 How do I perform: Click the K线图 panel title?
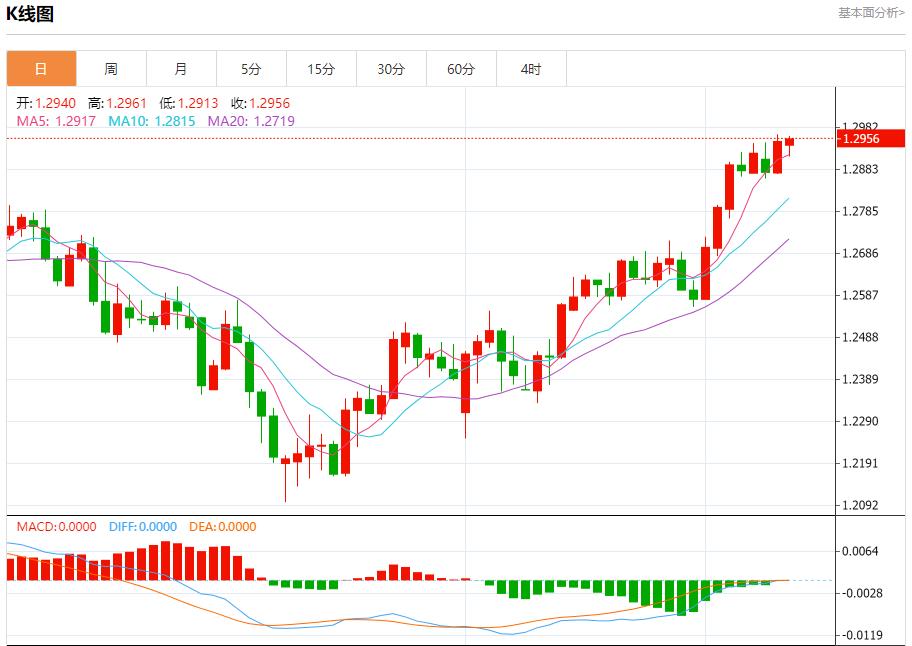31,14
